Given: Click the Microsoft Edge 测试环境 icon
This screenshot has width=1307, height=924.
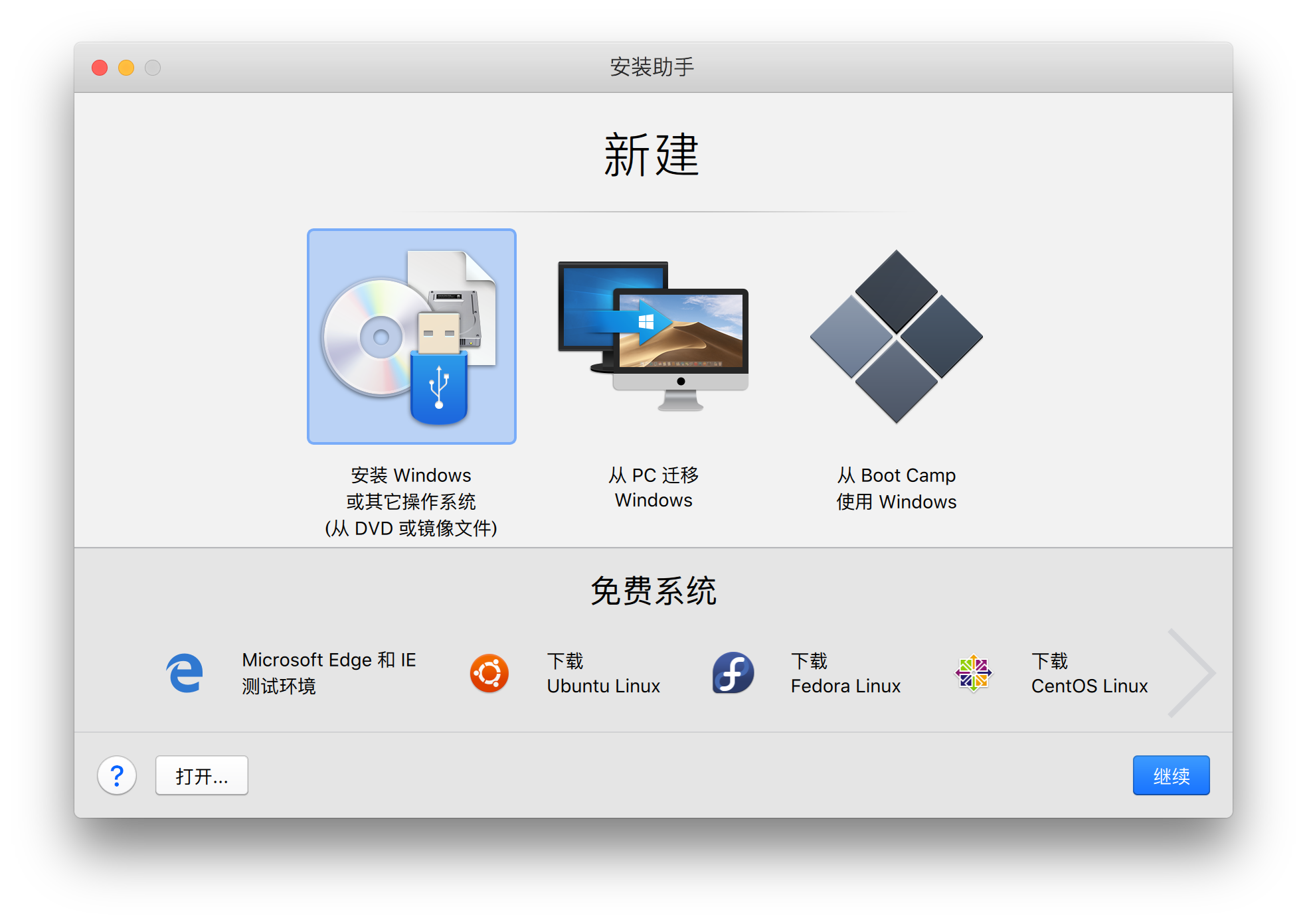Looking at the screenshot, I should point(184,672).
